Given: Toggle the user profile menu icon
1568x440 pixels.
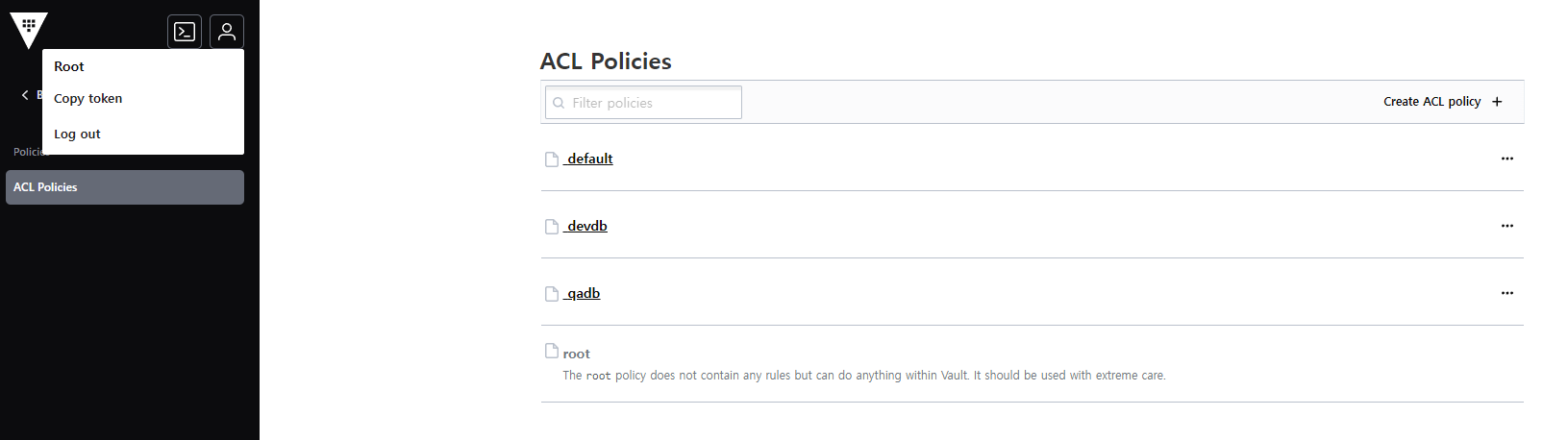Looking at the screenshot, I should pos(227,32).
